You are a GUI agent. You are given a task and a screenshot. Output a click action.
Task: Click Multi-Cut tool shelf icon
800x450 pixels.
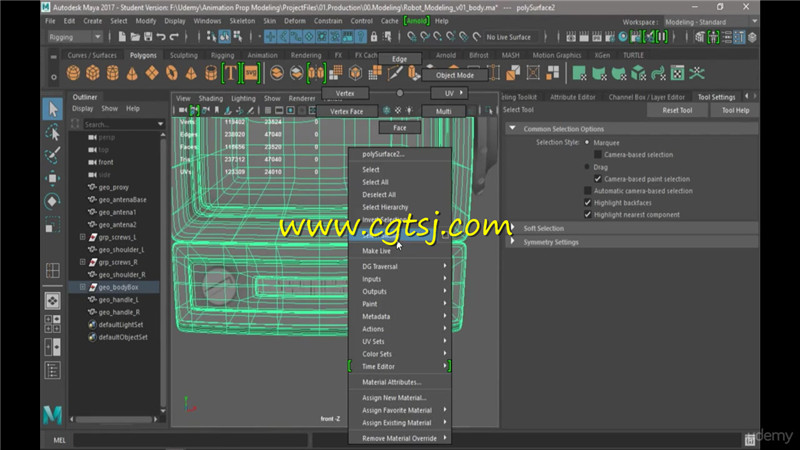point(394,73)
